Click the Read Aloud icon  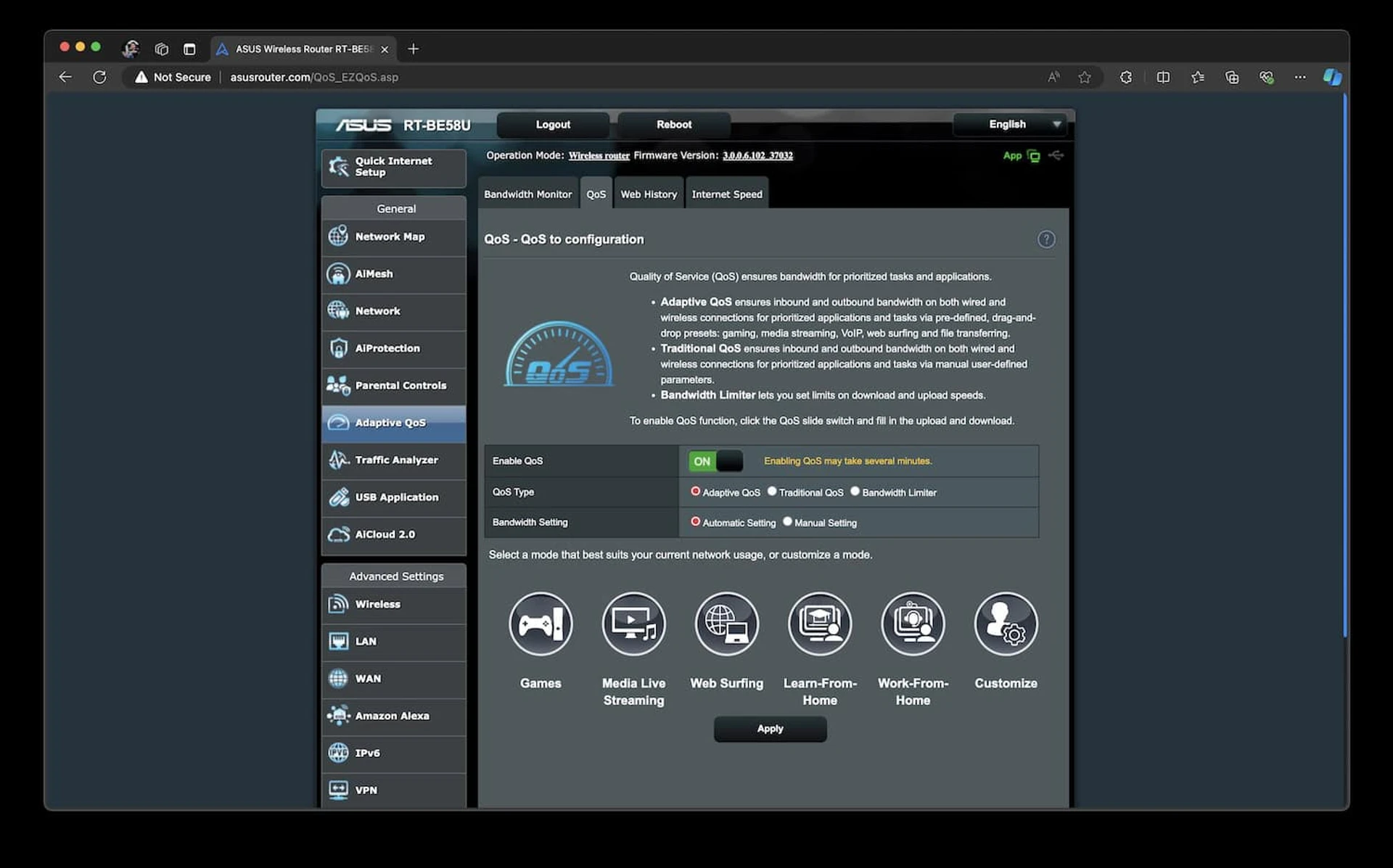coord(1053,77)
